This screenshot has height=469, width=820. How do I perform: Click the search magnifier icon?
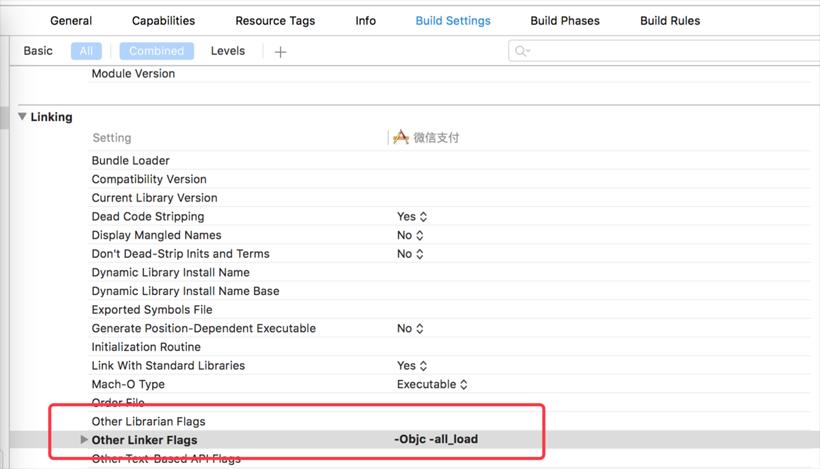(x=521, y=51)
